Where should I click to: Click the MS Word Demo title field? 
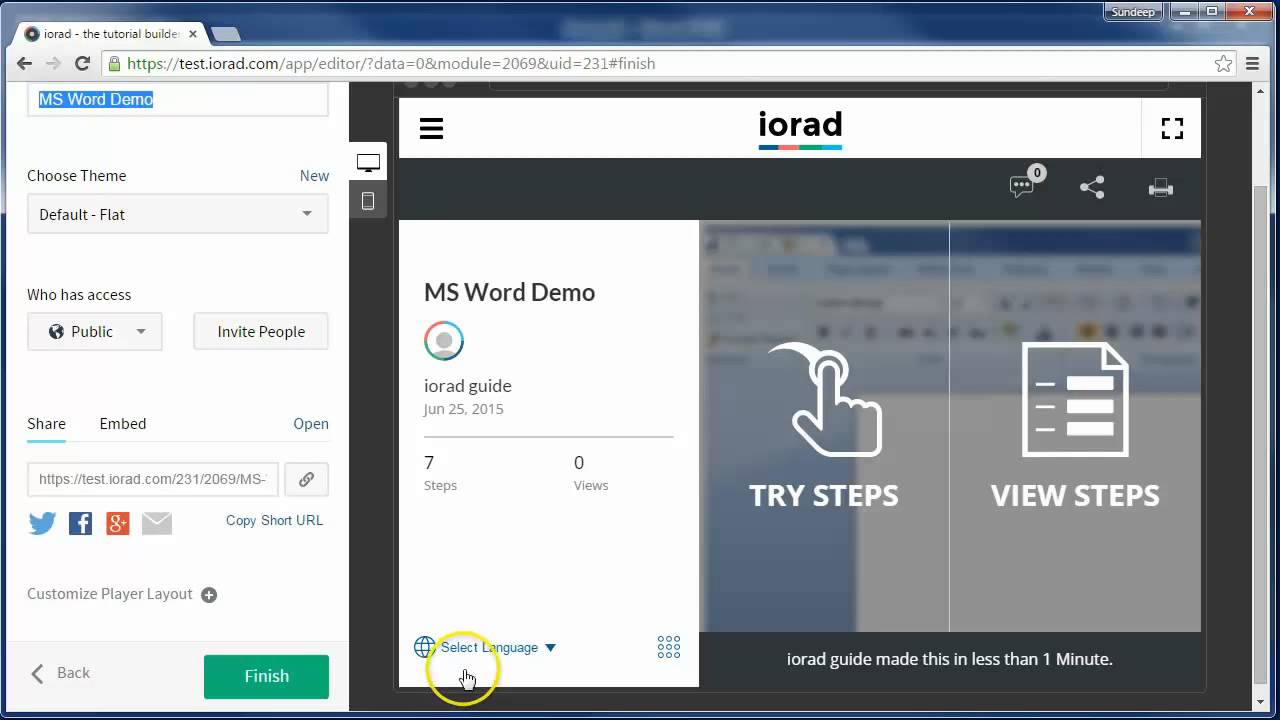[x=178, y=100]
